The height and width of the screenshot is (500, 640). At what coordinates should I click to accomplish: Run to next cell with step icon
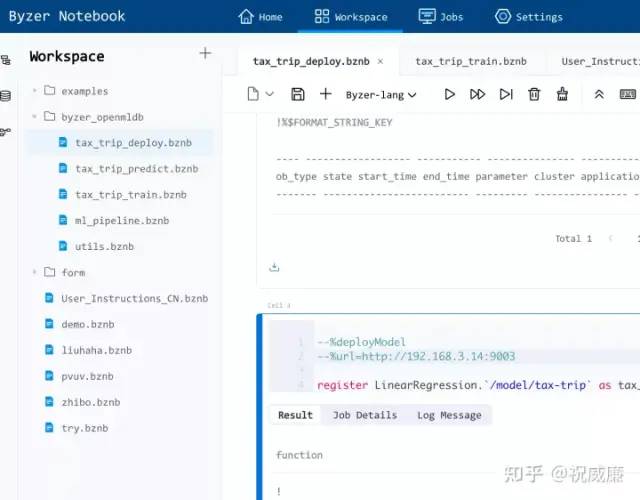pos(506,94)
